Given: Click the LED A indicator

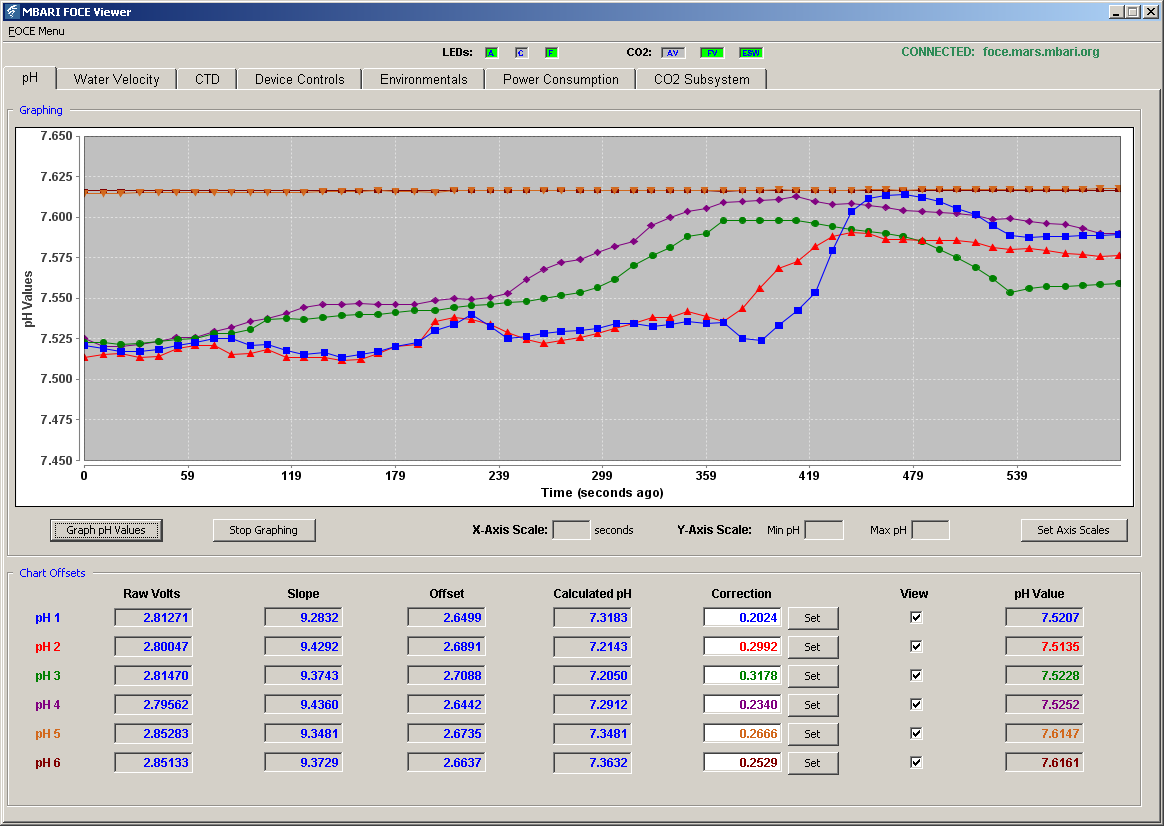Looking at the screenshot, I should coord(491,53).
